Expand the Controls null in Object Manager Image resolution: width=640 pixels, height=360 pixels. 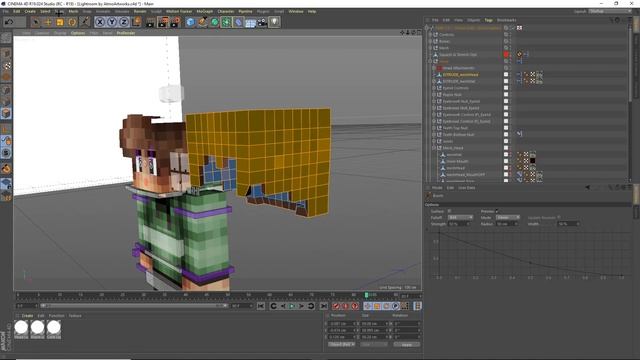pos(430,35)
